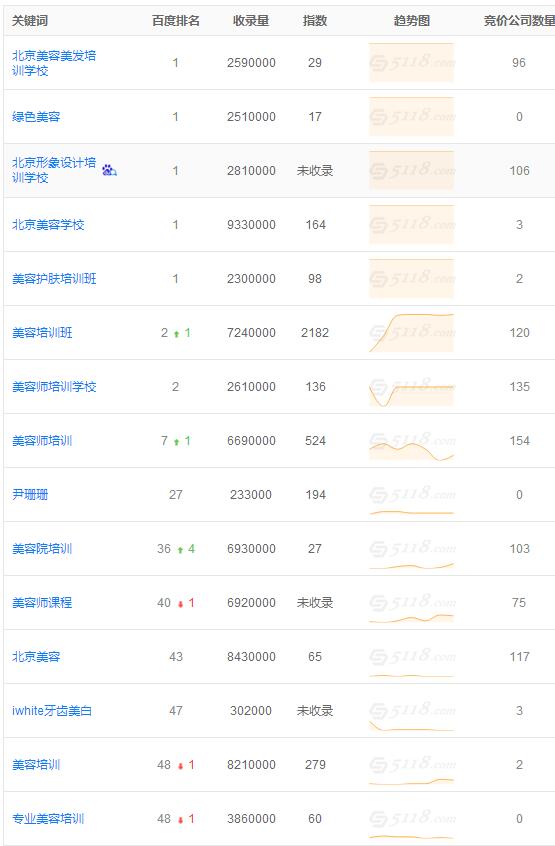Click green up arrow in 美容师培训 row
This screenshot has height=846, width=555.
click(176, 442)
